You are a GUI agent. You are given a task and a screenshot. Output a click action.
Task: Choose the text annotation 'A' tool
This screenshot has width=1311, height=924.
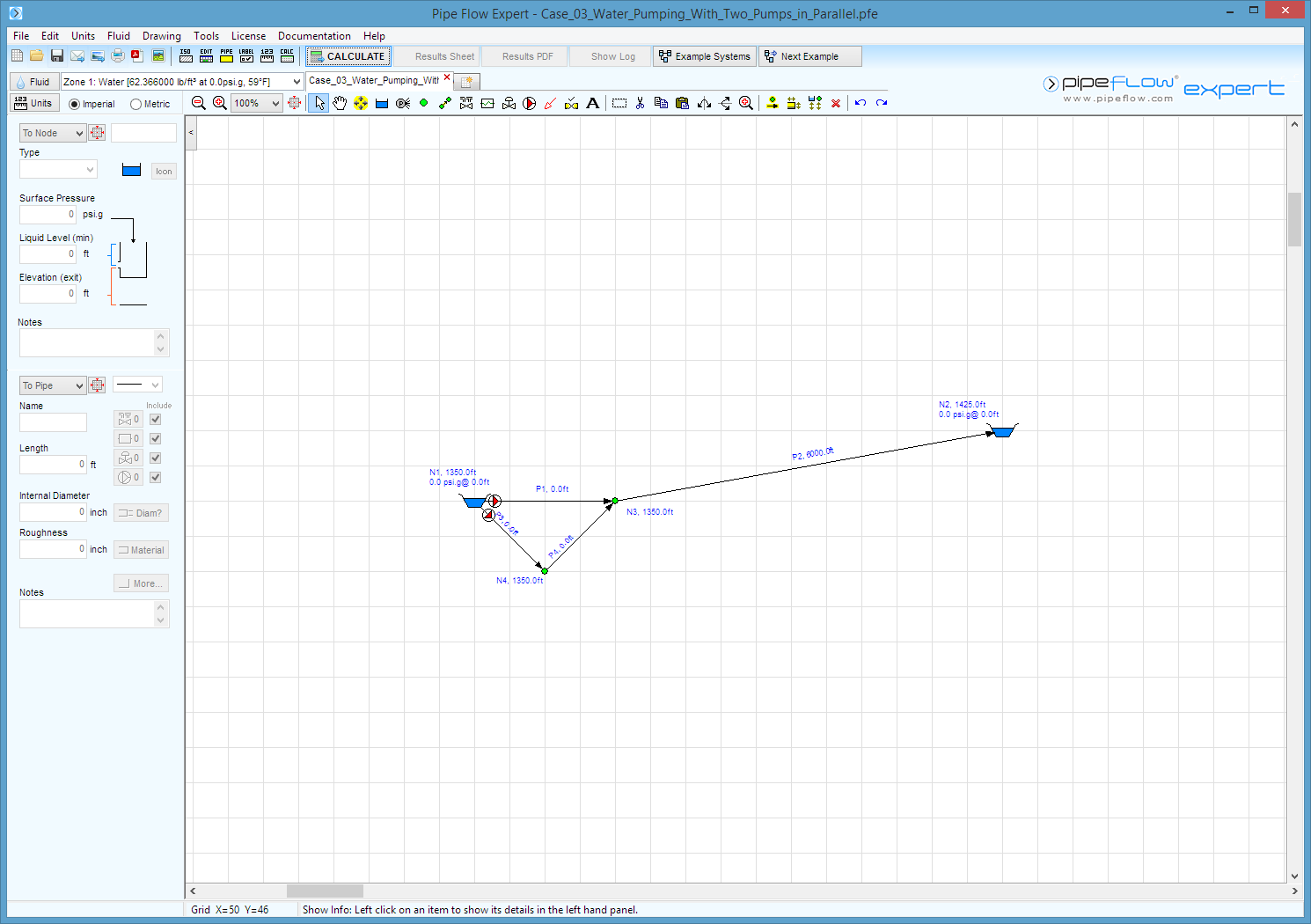point(593,103)
